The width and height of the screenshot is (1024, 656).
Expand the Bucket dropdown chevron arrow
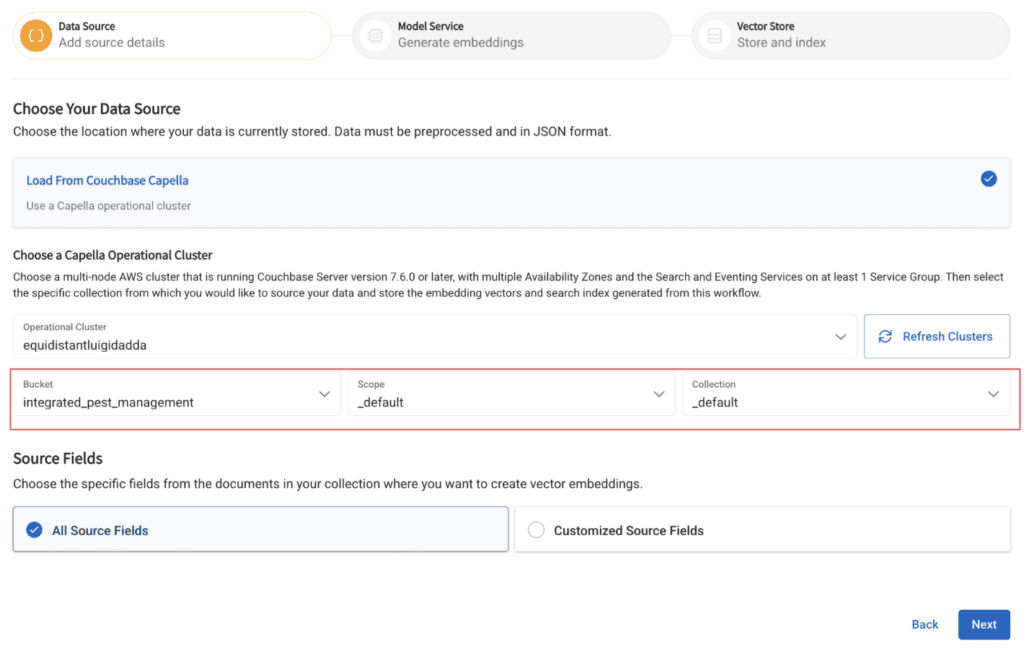pyautogui.click(x=324, y=394)
